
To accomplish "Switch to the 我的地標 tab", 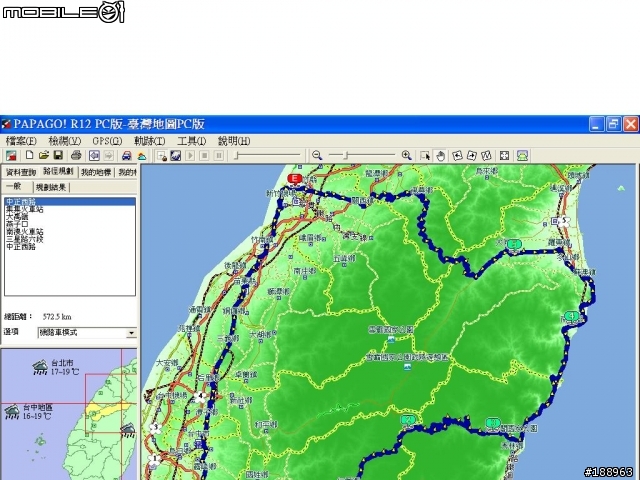I will coord(96,173).
